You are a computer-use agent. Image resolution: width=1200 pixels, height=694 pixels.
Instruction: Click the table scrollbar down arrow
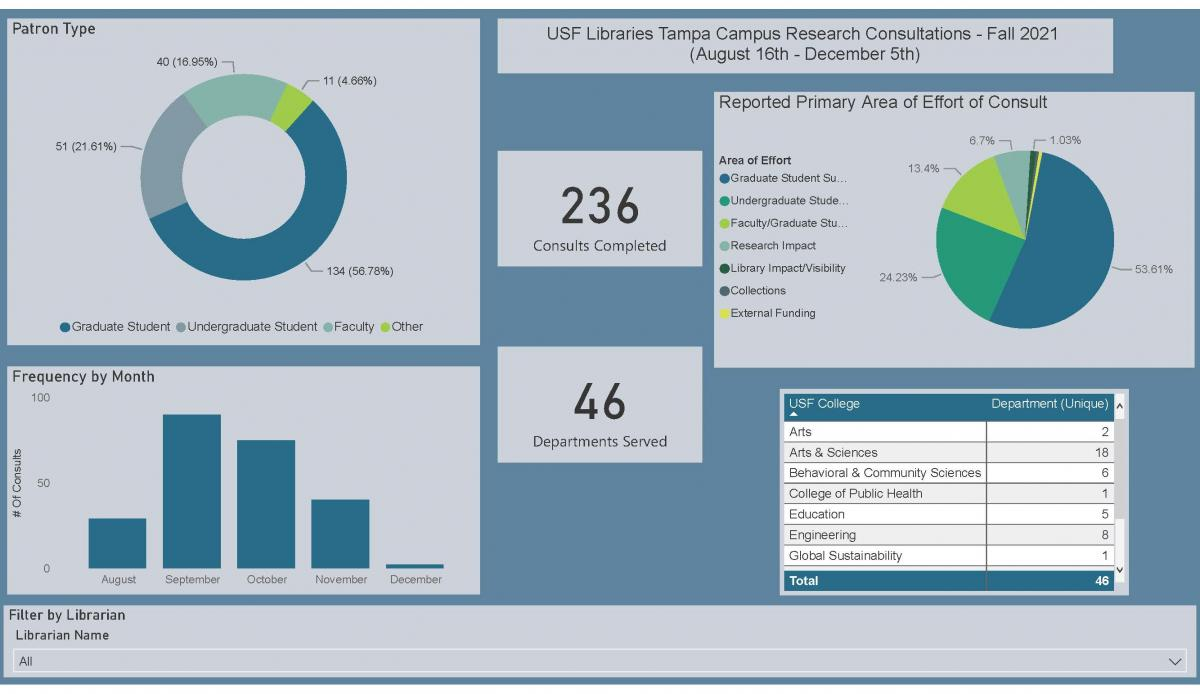(x=1120, y=570)
